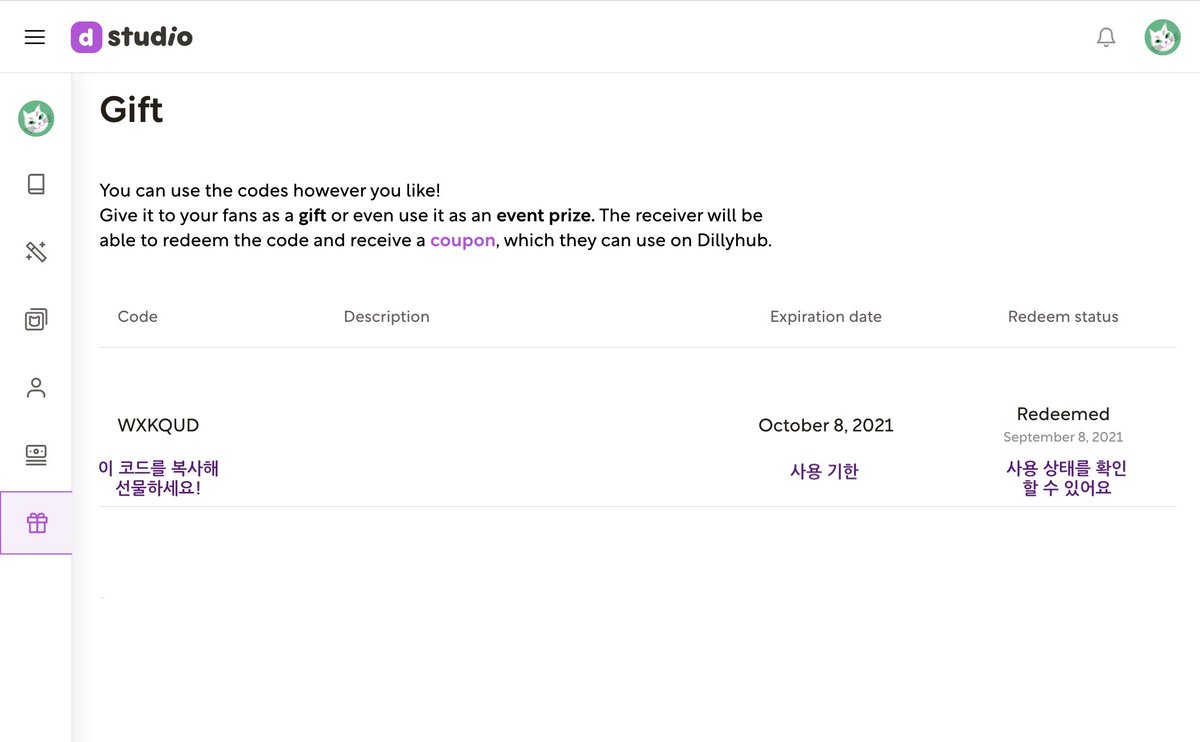Open the hamburger menu
1200x742 pixels.
pos(35,37)
